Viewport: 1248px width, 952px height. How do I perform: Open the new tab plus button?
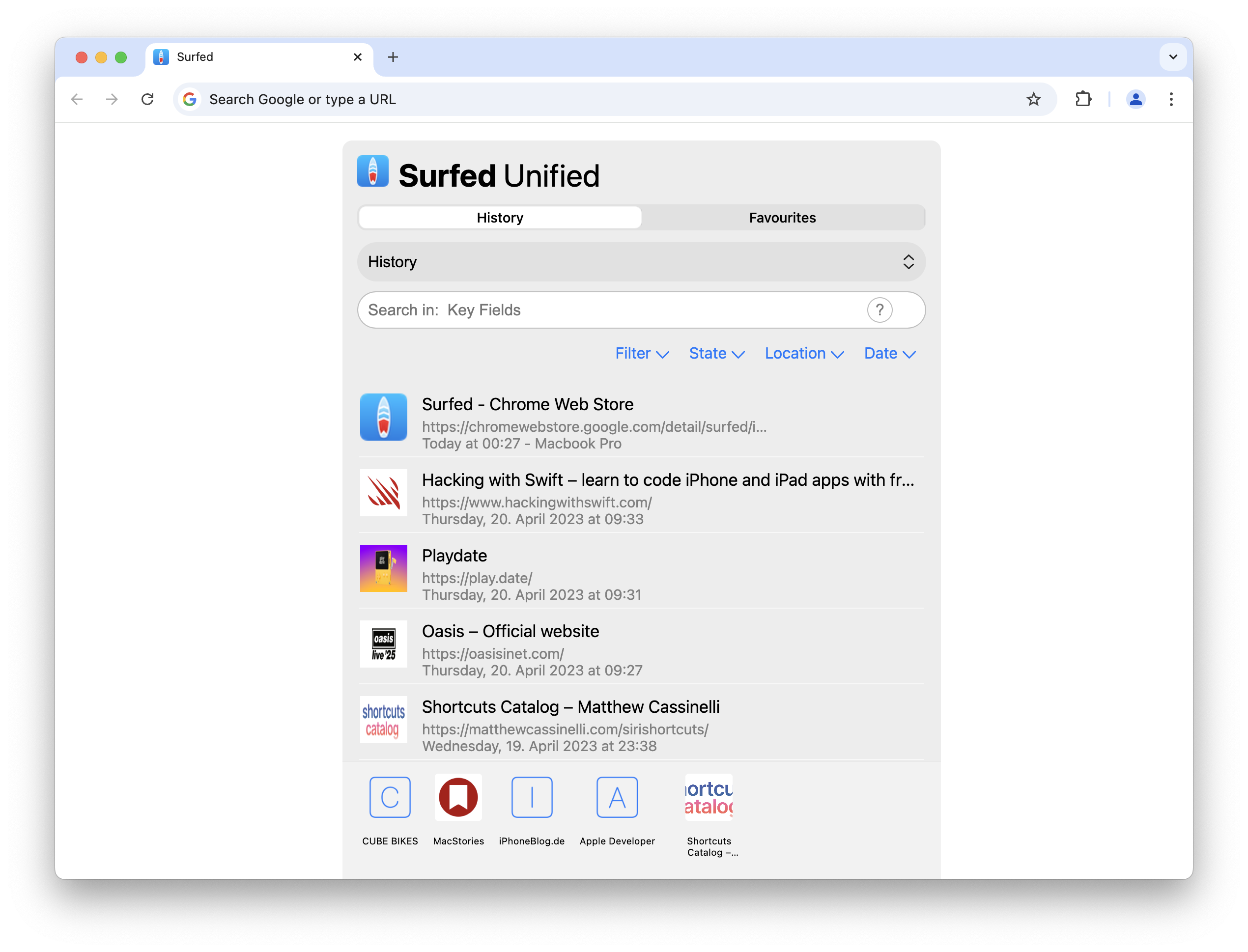point(393,57)
